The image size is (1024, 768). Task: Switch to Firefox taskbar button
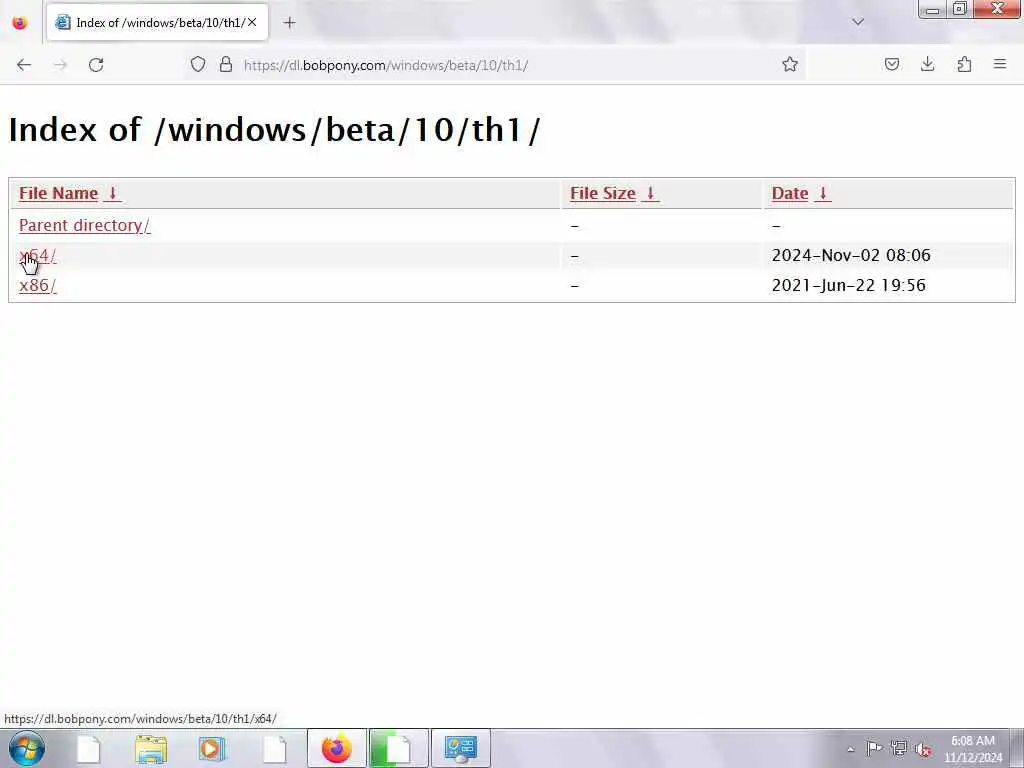tap(336, 748)
